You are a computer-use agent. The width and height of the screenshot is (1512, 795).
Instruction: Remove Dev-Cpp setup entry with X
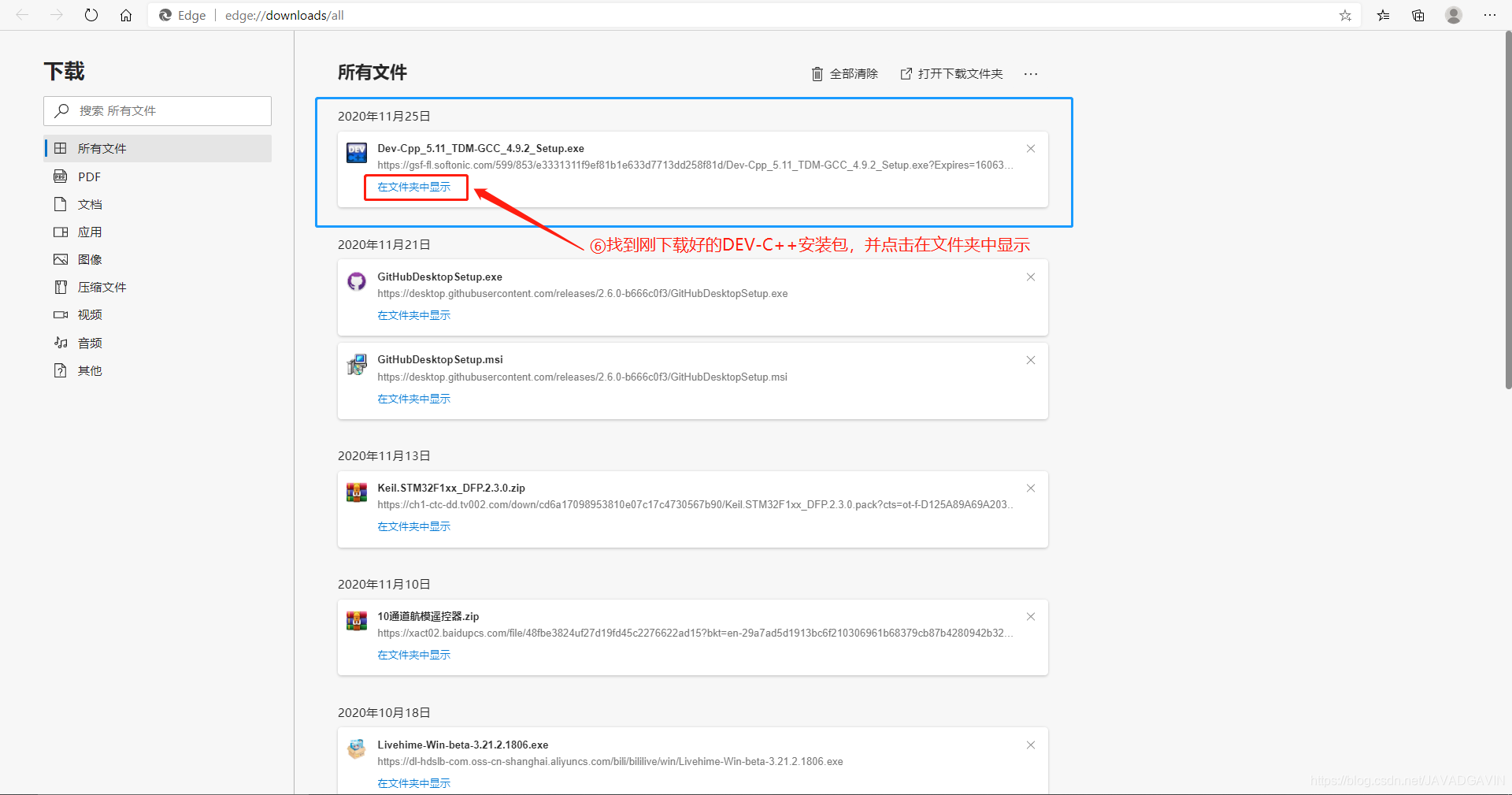coord(1031,148)
